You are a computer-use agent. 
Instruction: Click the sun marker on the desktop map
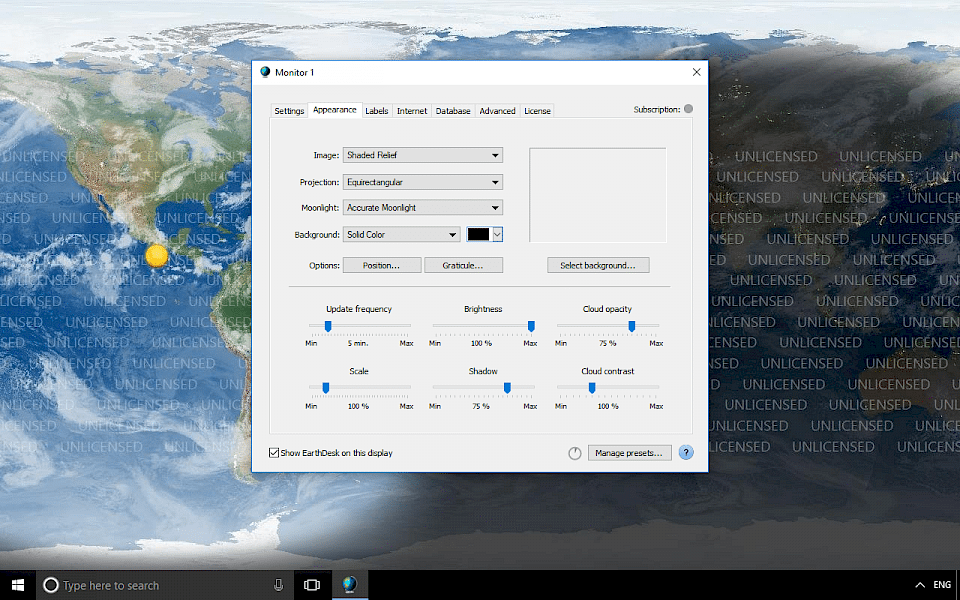[x=157, y=255]
